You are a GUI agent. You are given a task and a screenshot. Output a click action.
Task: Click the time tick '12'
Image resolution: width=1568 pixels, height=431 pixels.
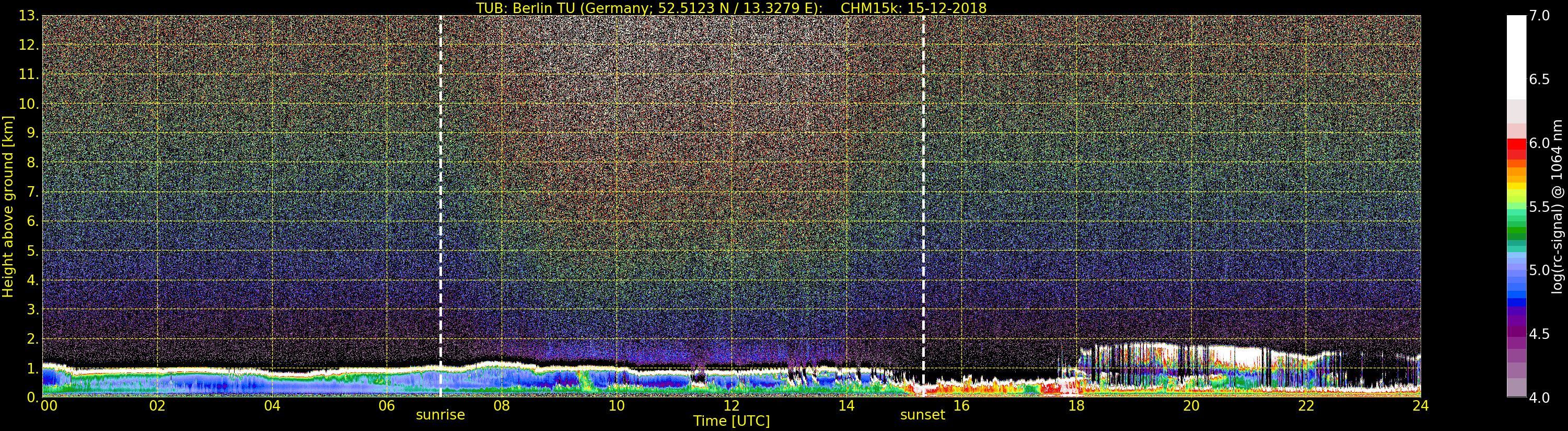(731, 406)
